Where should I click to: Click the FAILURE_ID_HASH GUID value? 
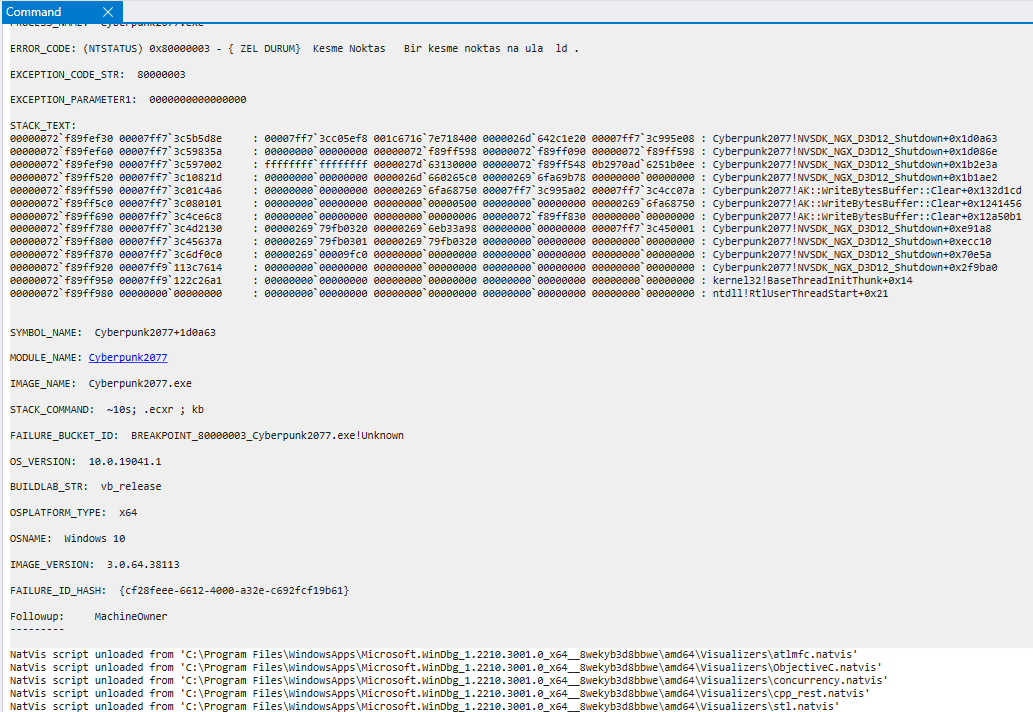[x=234, y=591]
